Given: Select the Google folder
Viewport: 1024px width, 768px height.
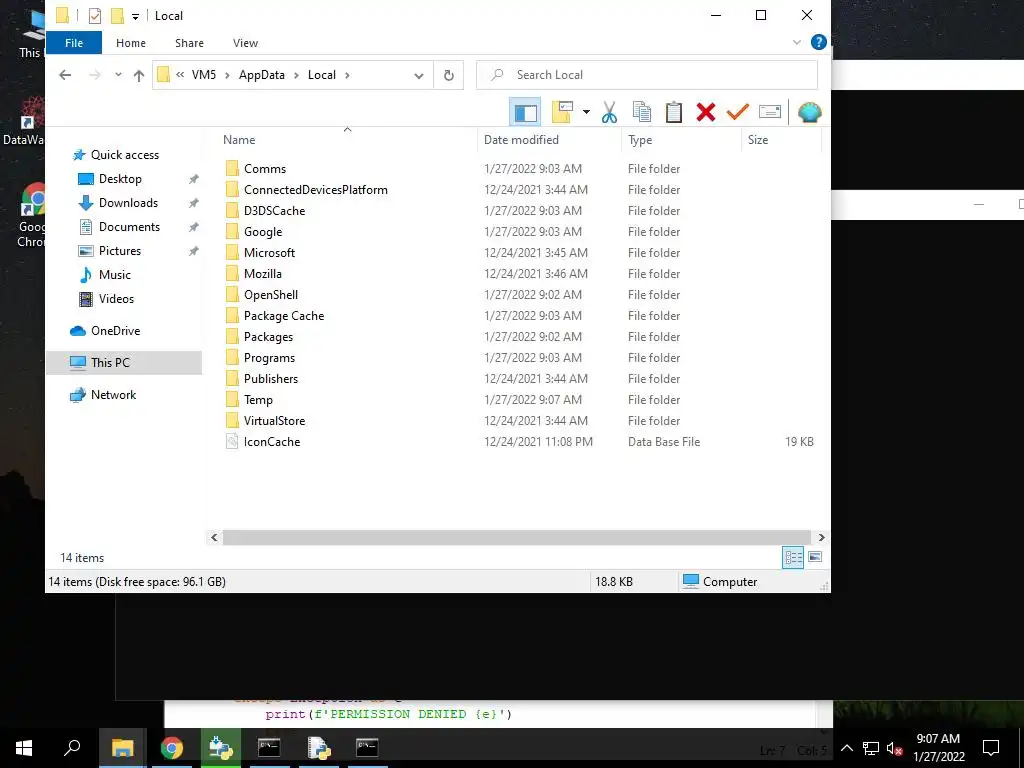Looking at the screenshot, I should (263, 232).
